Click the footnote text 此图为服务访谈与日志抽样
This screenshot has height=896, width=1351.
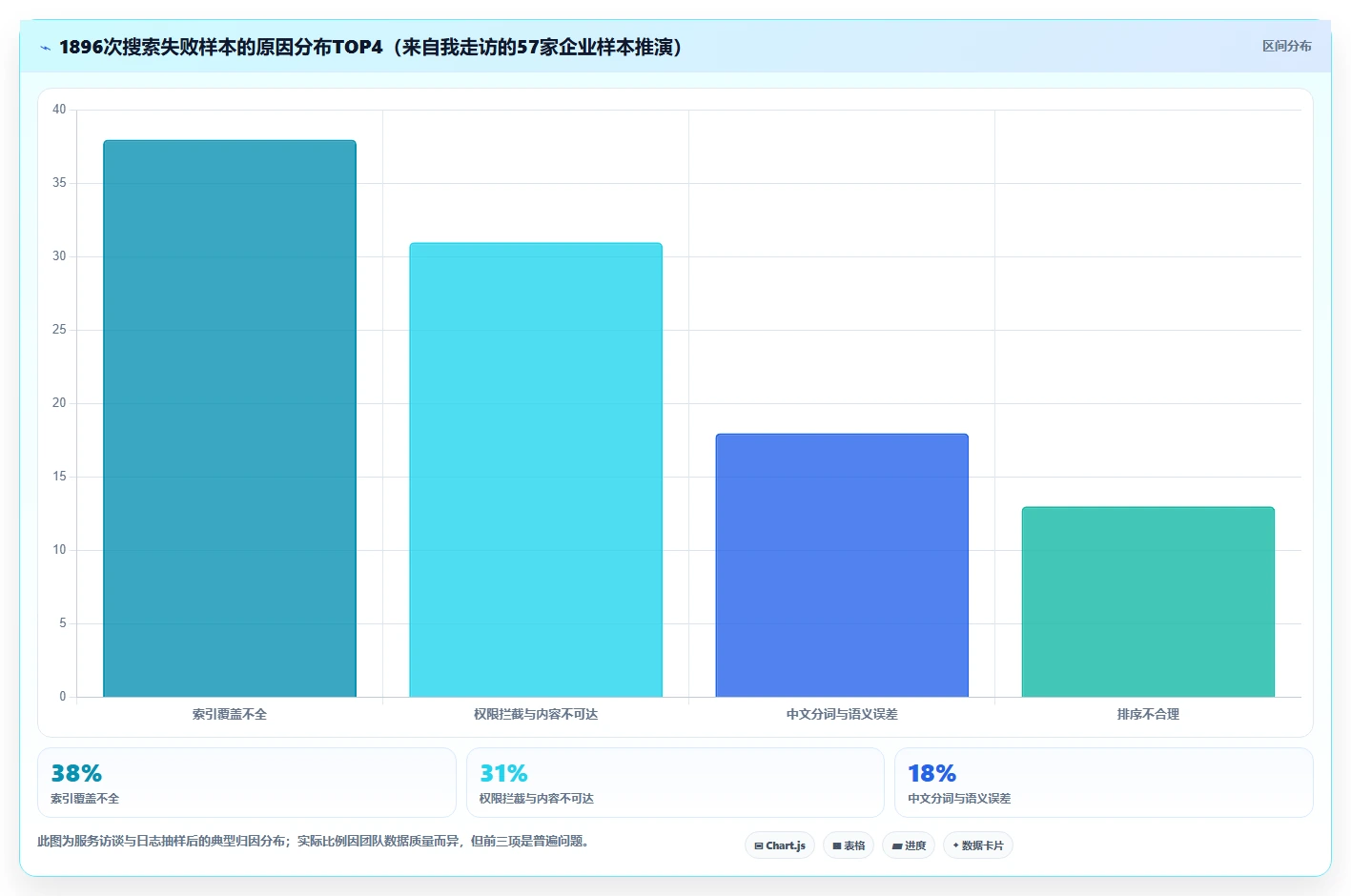click(313, 841)
